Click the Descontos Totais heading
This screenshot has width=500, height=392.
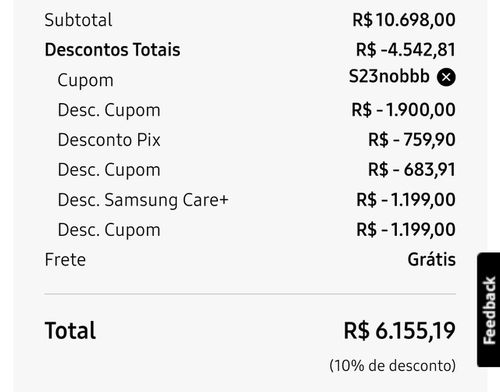[x=112, y=50]
